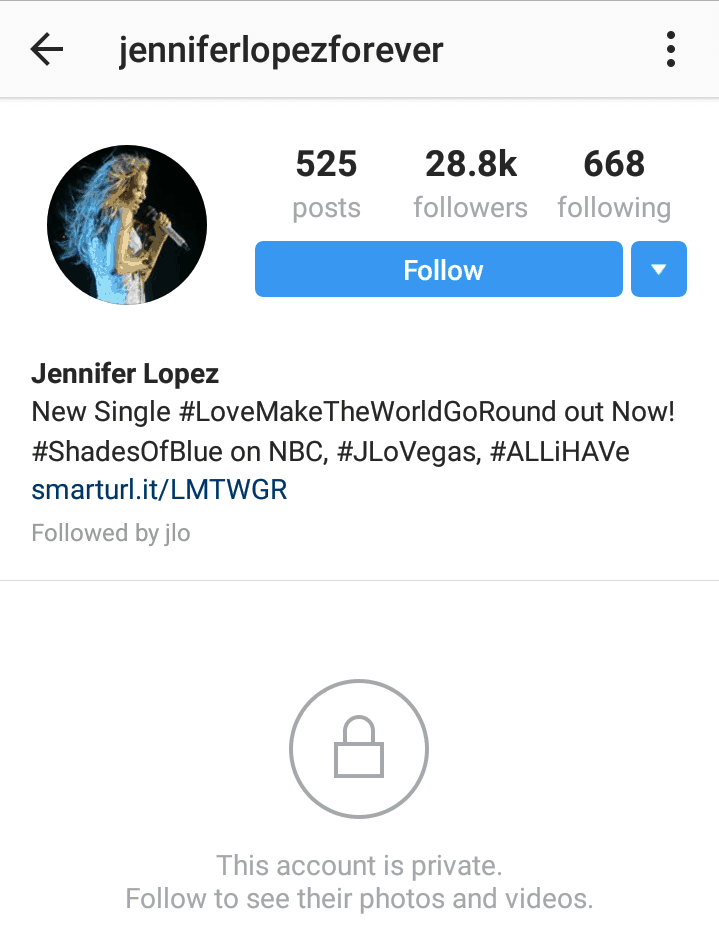Tap the back arrow icon
The image size is (719, 939).
pos(47,49)
